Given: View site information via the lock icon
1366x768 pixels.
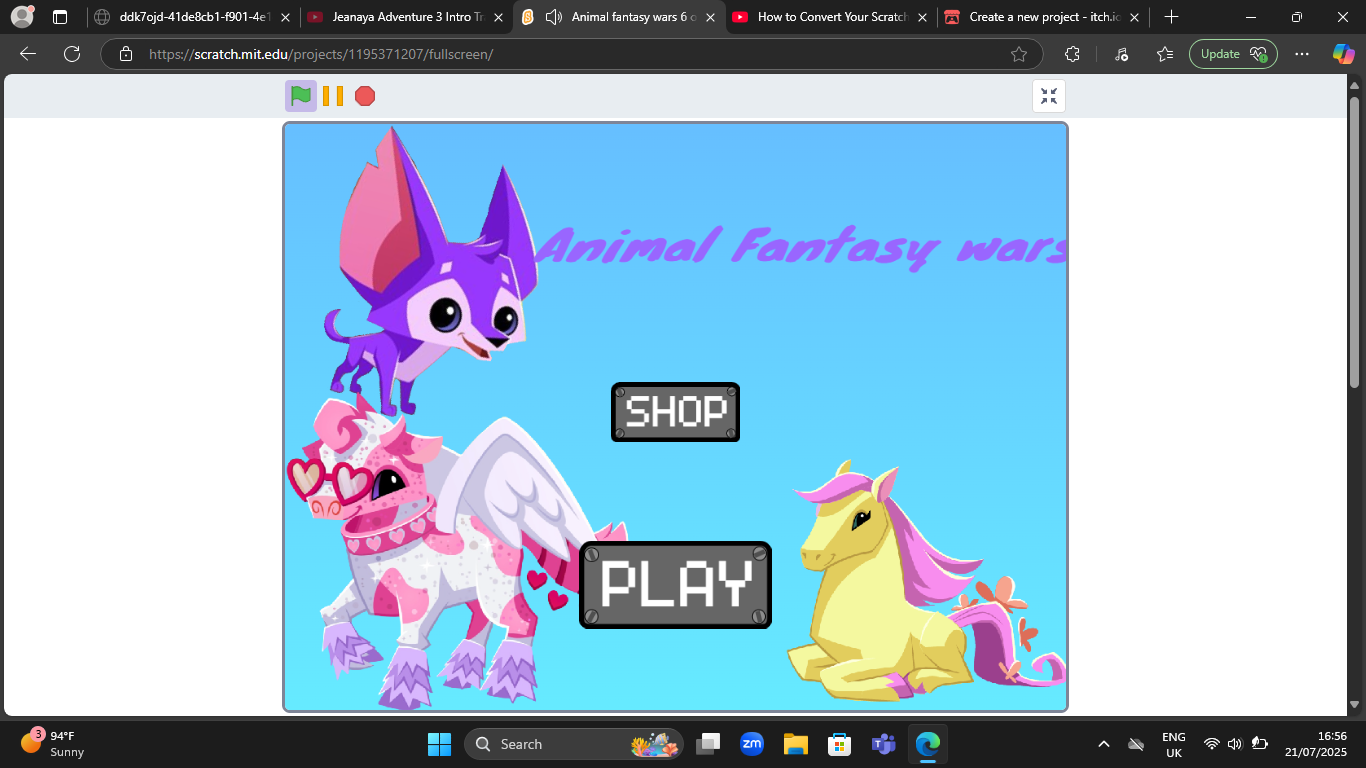Looking at the screenshot, I should click(x=126, y=54).
